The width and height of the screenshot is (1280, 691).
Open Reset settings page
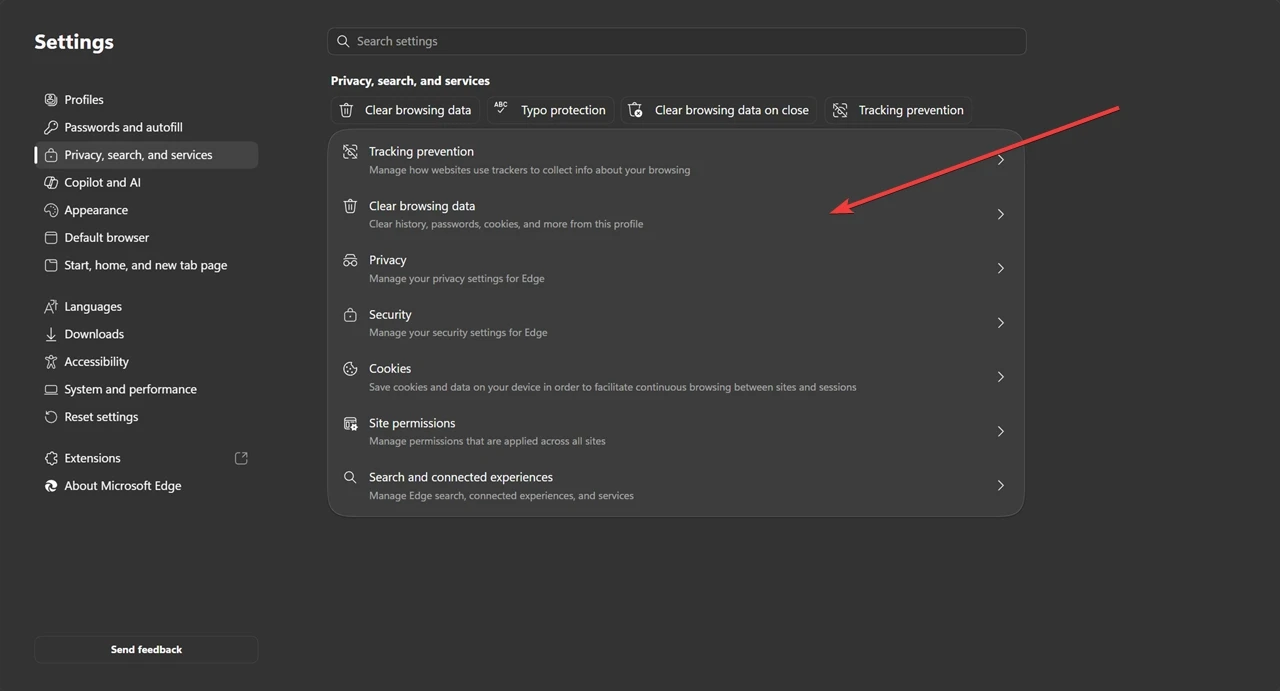coord(146,417)
